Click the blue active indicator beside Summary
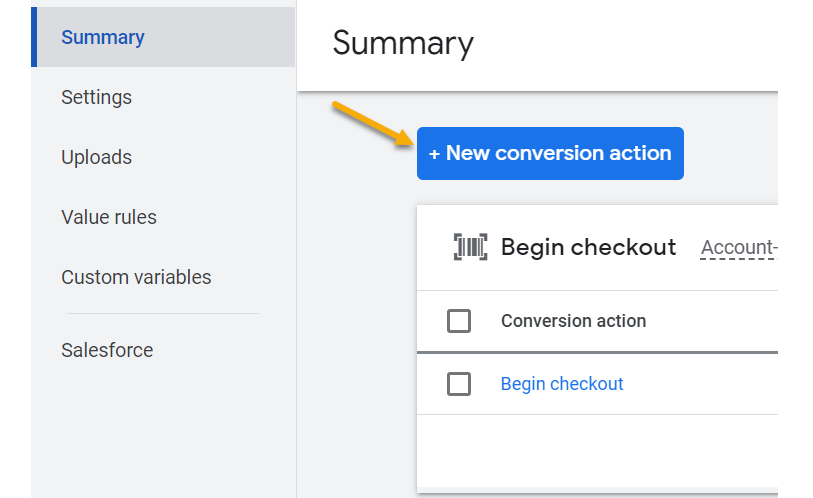813x498 pixels. [x=34, y=37]
